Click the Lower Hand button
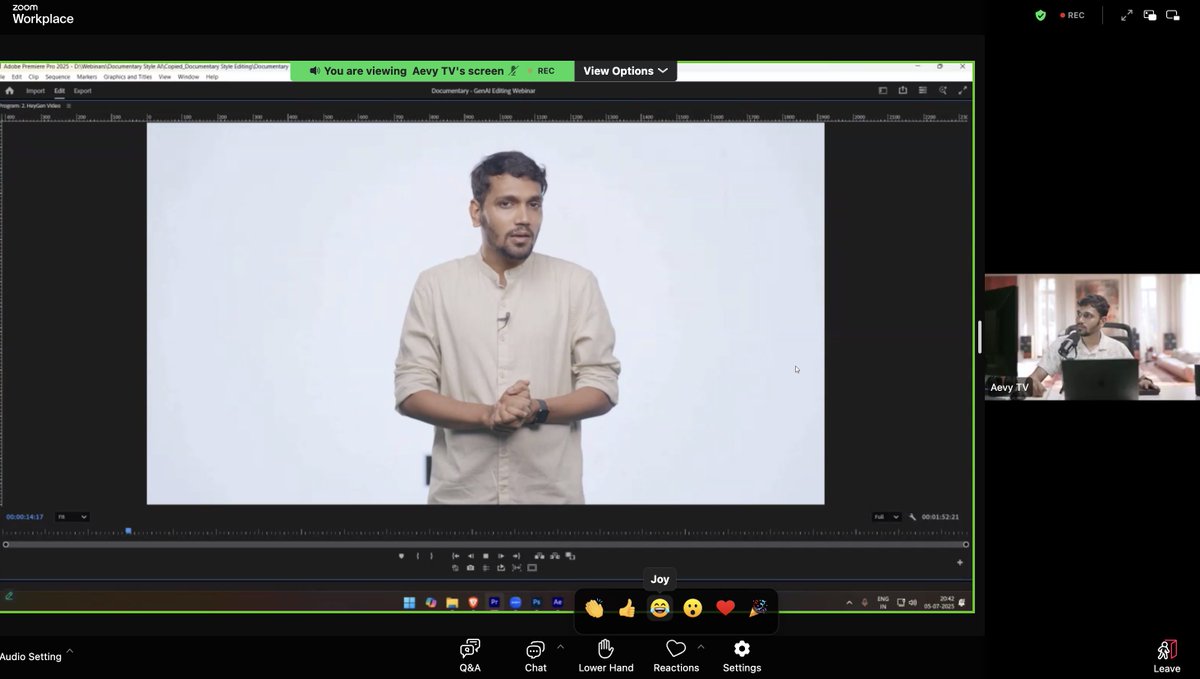This screenshot has width=1200, height=679. [x=606, y=656]
